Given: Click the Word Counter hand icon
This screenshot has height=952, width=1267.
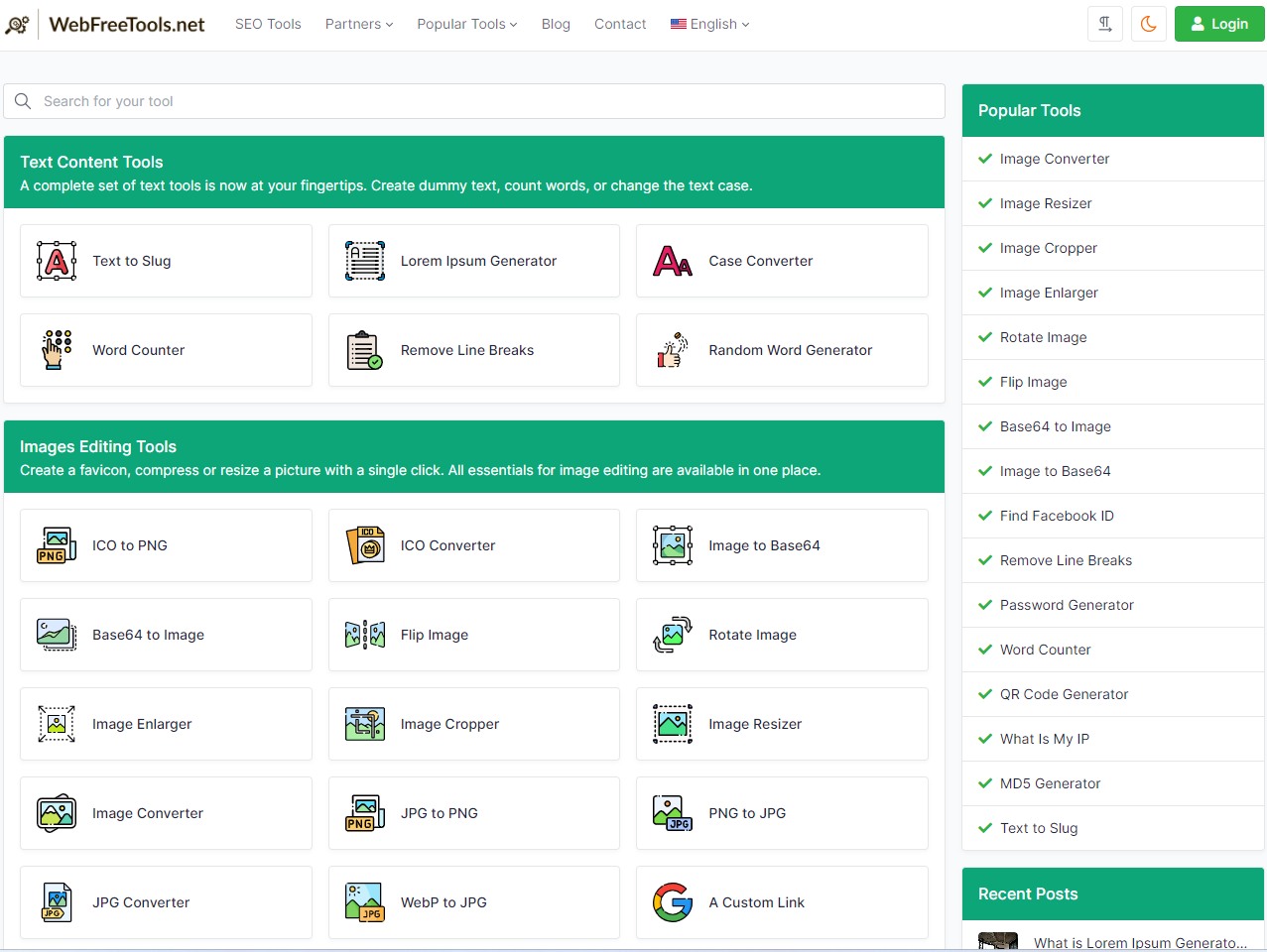Looking at the screenshot, I should pos(57,350).
